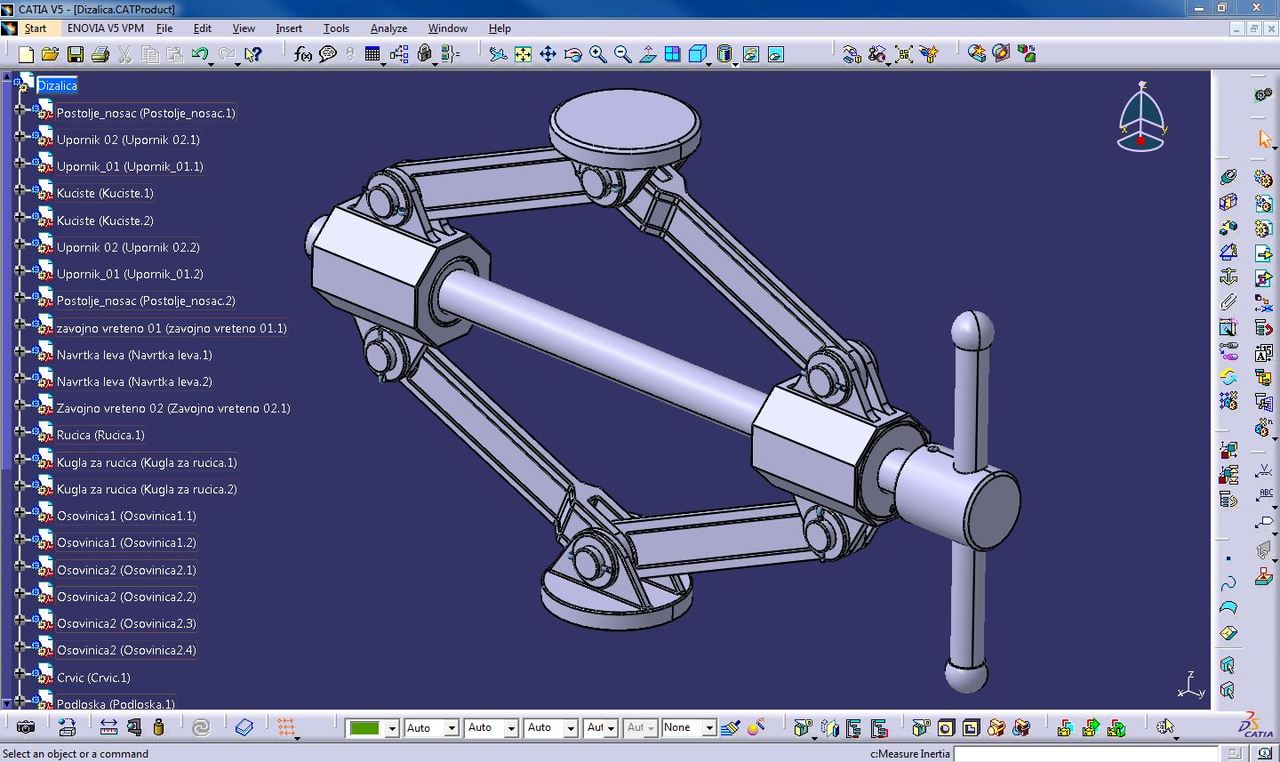1280x762 pixels.
Task: Activate the Fly mode airplane icon
Action: pyautogui.click(x=497, y=54)
